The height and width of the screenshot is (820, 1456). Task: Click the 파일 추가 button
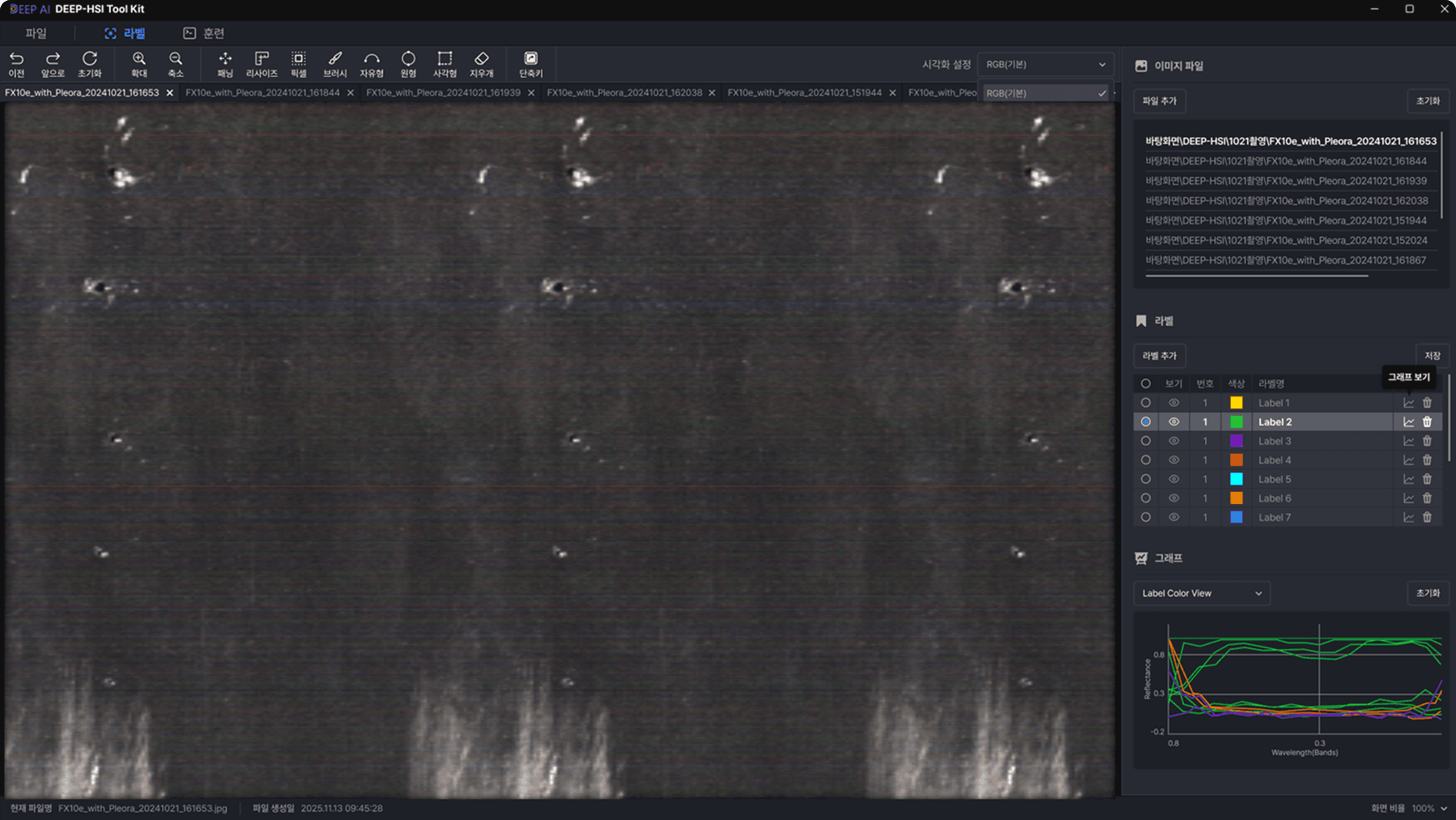click(x=1159, y=100)
